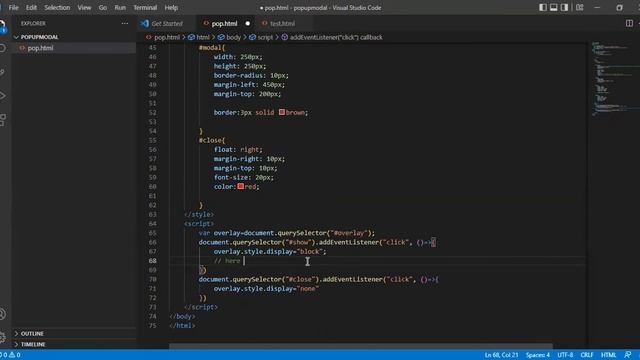
Task: Switch to the test.html tab
Action: [282, 24]
